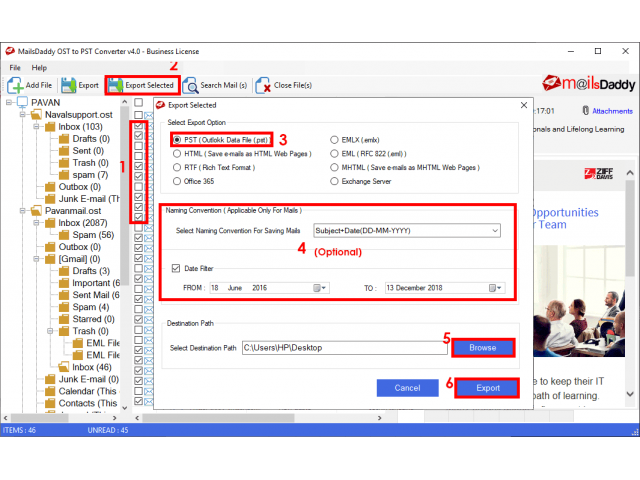Select MHTML Web Pages export option
The width and height of the screenshot is (640, 480).
[334, 167]
